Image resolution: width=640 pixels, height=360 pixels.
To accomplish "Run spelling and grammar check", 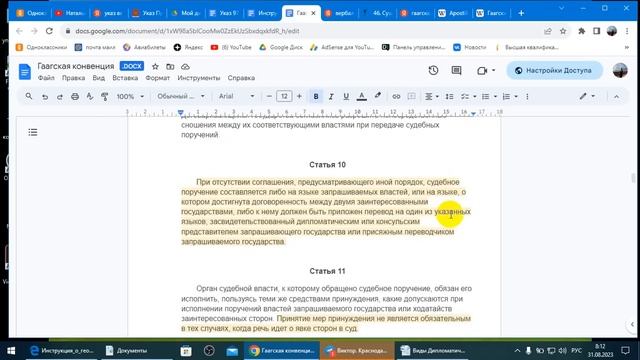I will pyautogui.click(x=89, y=97).
